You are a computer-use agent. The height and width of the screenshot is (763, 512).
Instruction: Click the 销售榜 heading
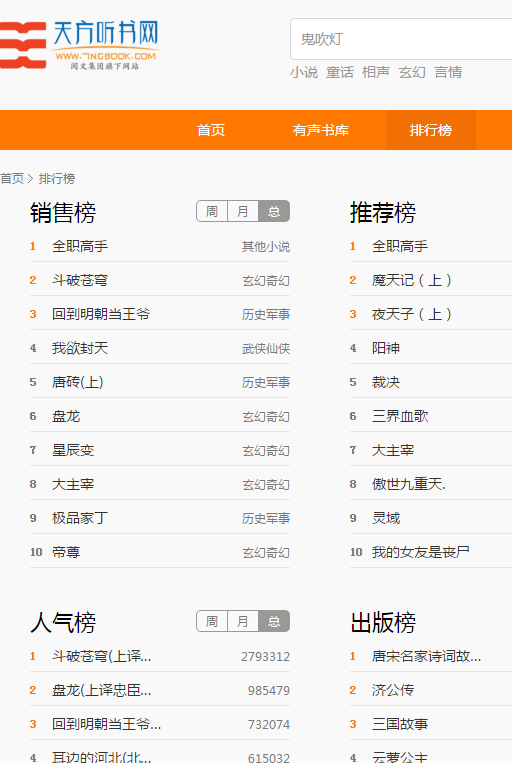(x=63, y=213)
